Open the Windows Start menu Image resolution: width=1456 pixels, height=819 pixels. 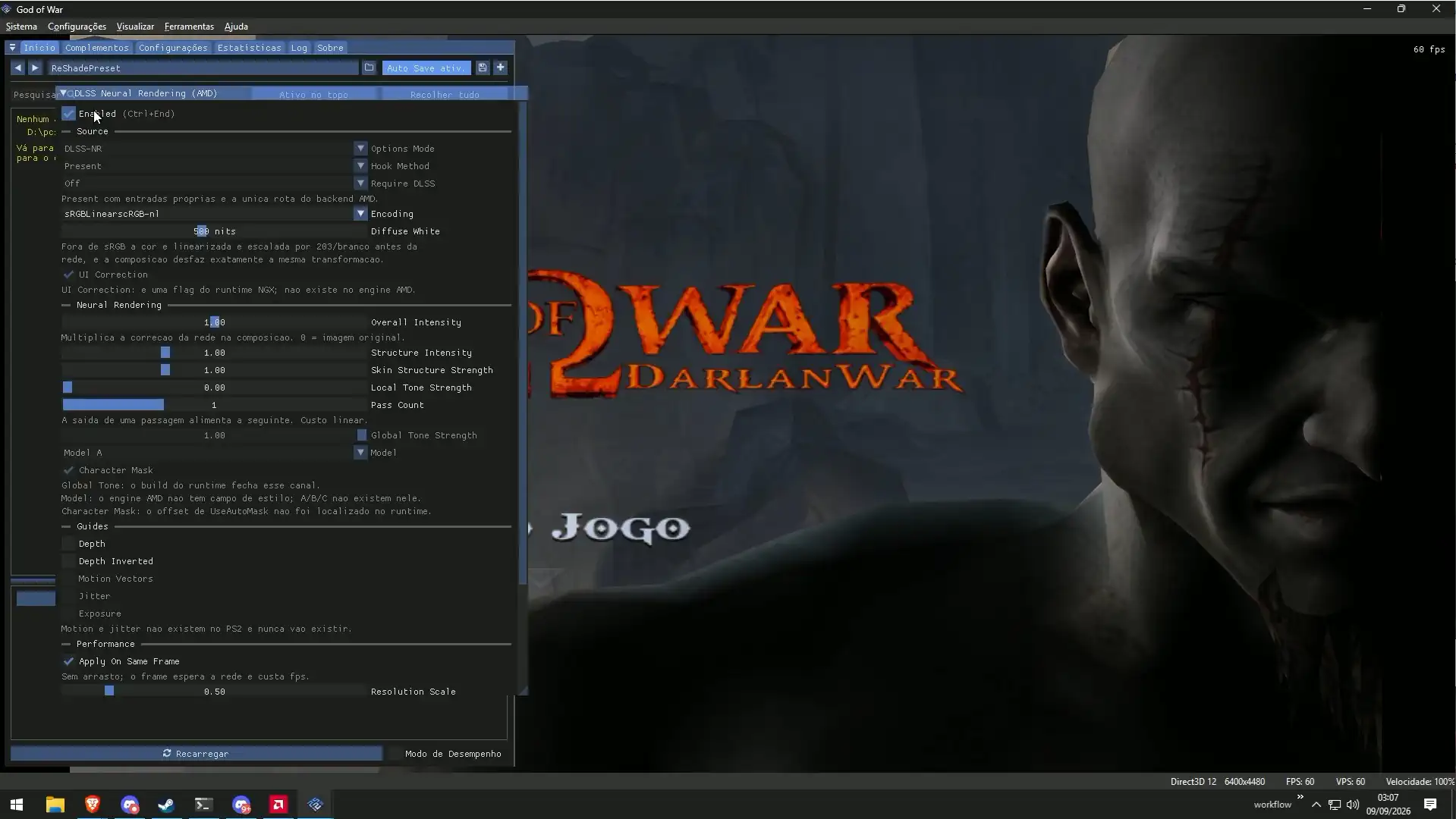point(17,805)
